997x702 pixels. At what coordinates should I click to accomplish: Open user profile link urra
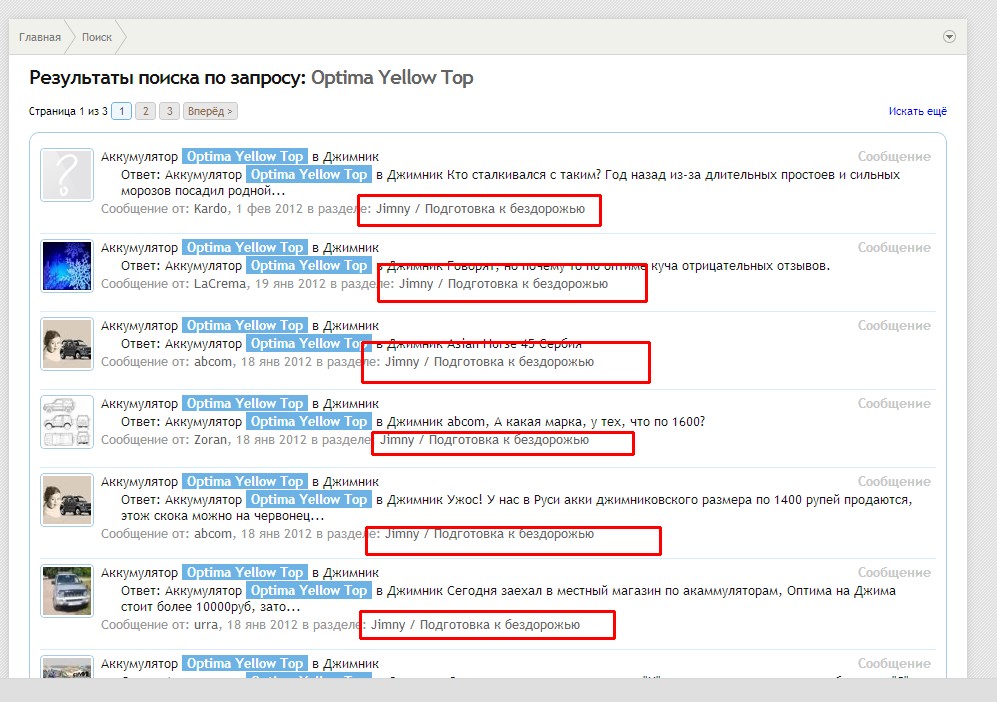[207, 625]
